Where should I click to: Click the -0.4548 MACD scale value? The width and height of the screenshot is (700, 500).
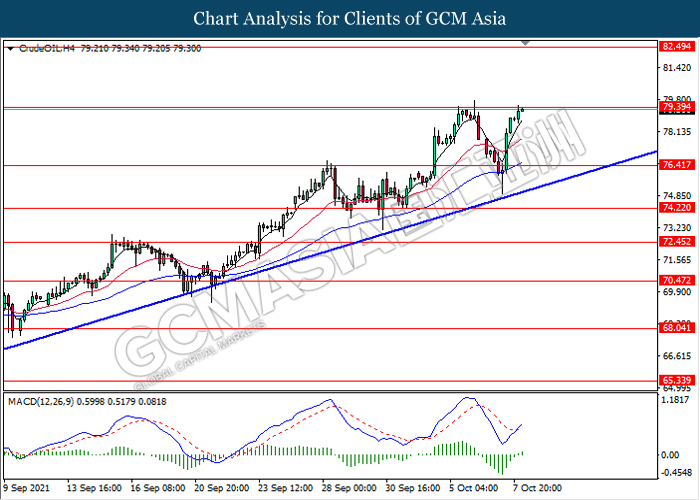pos(677,473)
